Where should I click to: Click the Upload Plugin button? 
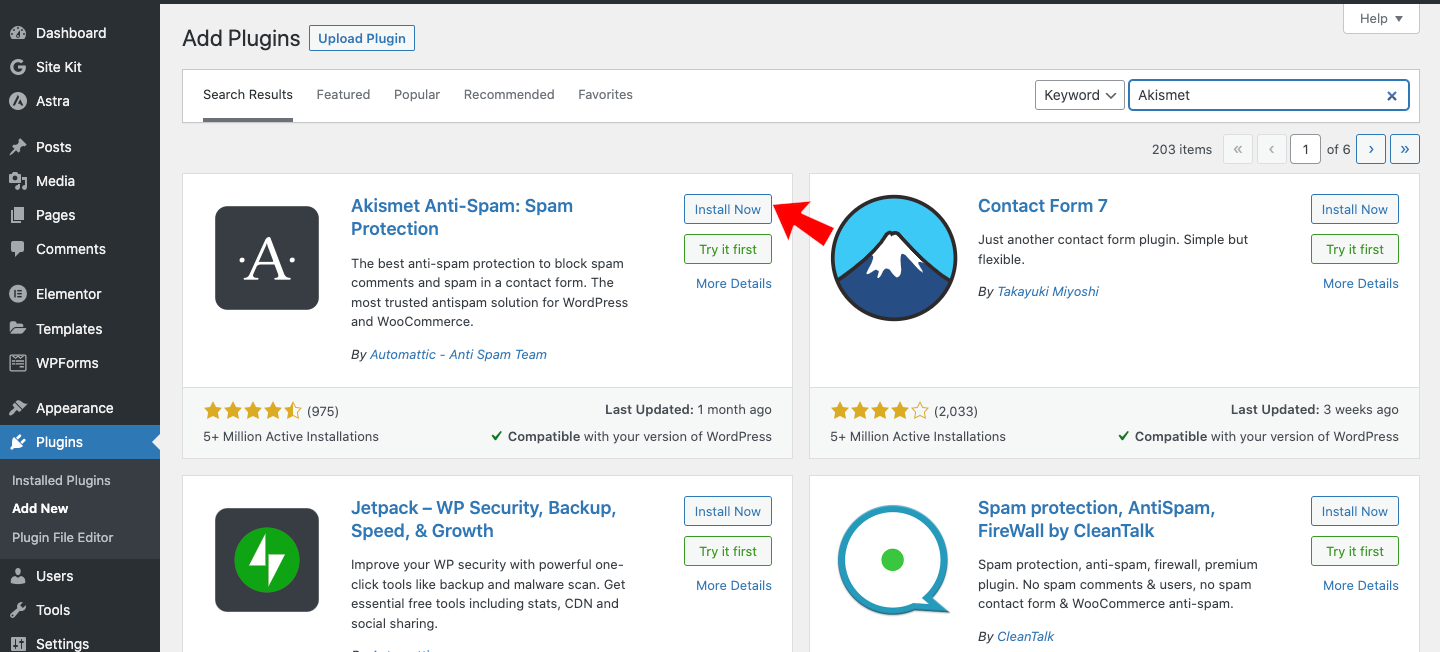point(361,38)
